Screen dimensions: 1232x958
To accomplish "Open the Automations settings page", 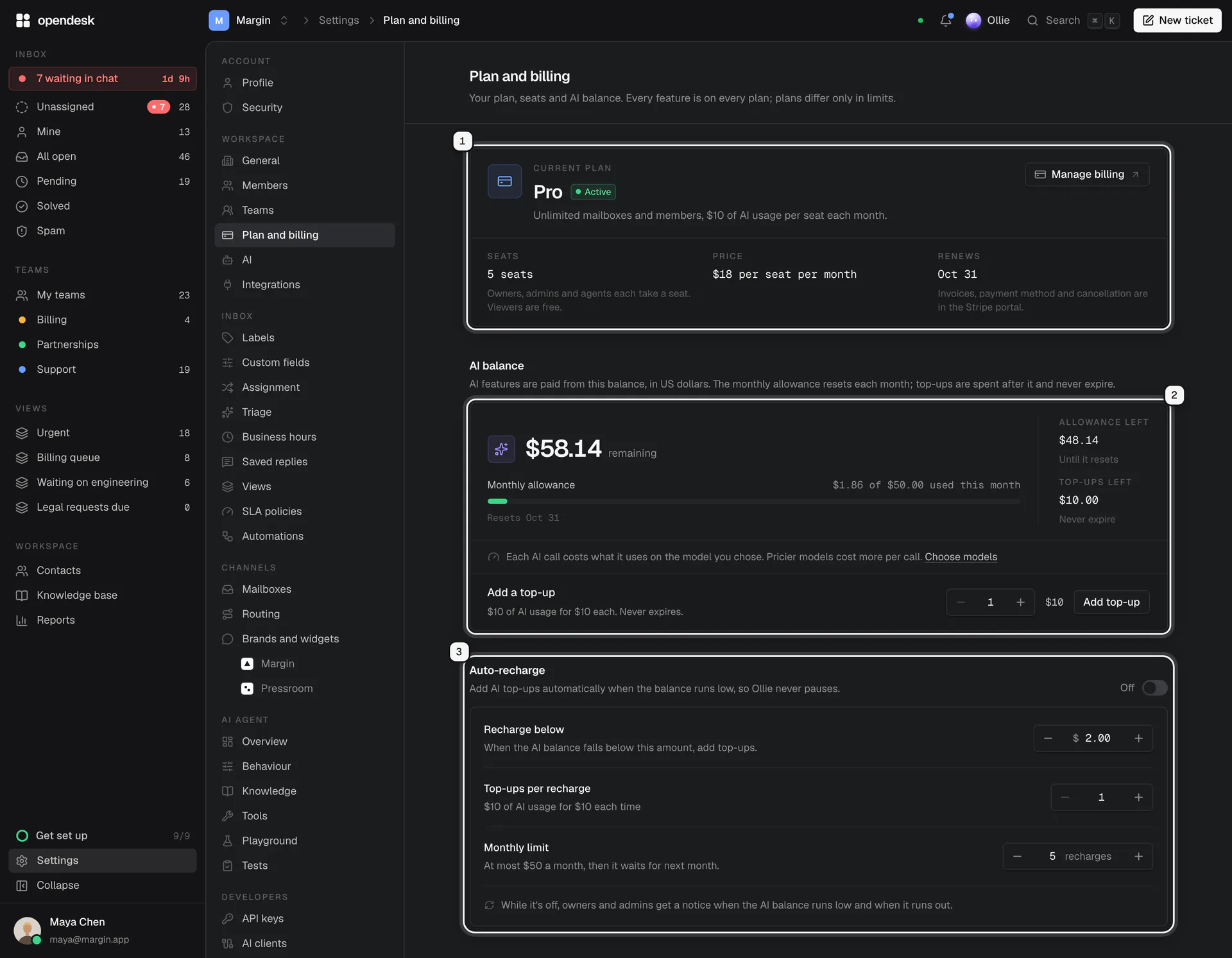I will [304, 536].
